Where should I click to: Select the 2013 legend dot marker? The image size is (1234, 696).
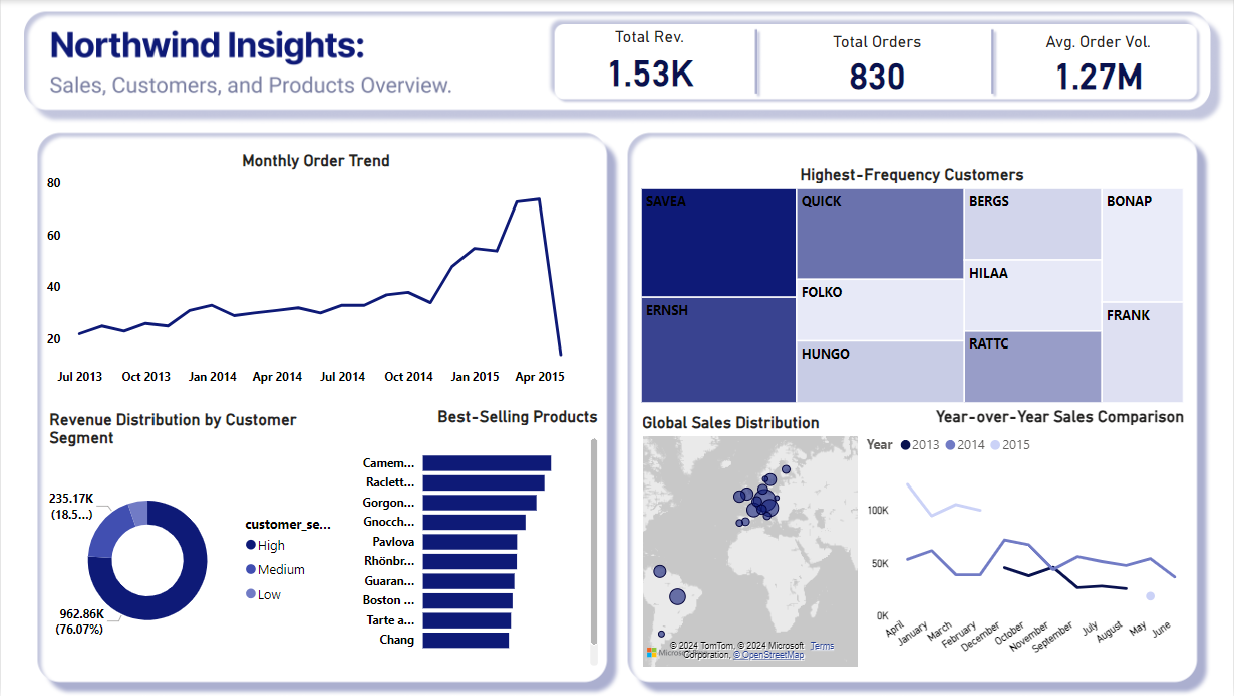click(905, 444)
